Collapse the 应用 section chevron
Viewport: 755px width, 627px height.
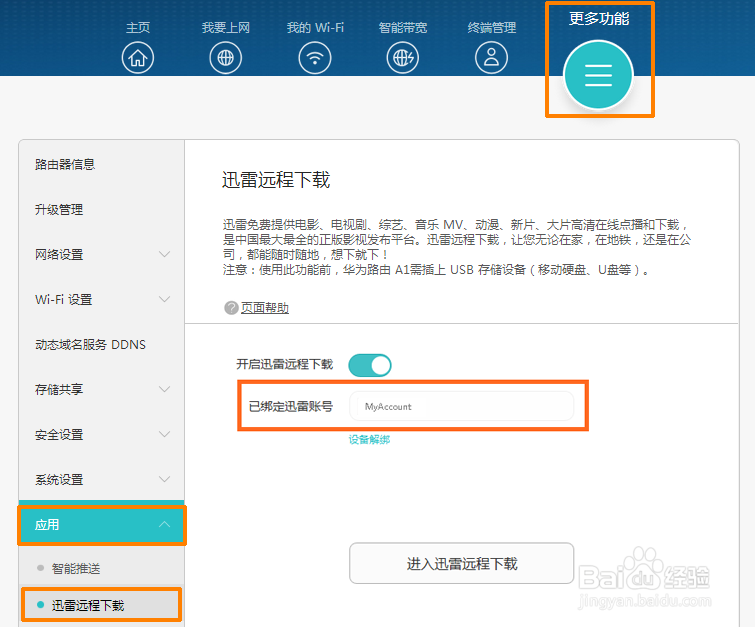(165, 524)
